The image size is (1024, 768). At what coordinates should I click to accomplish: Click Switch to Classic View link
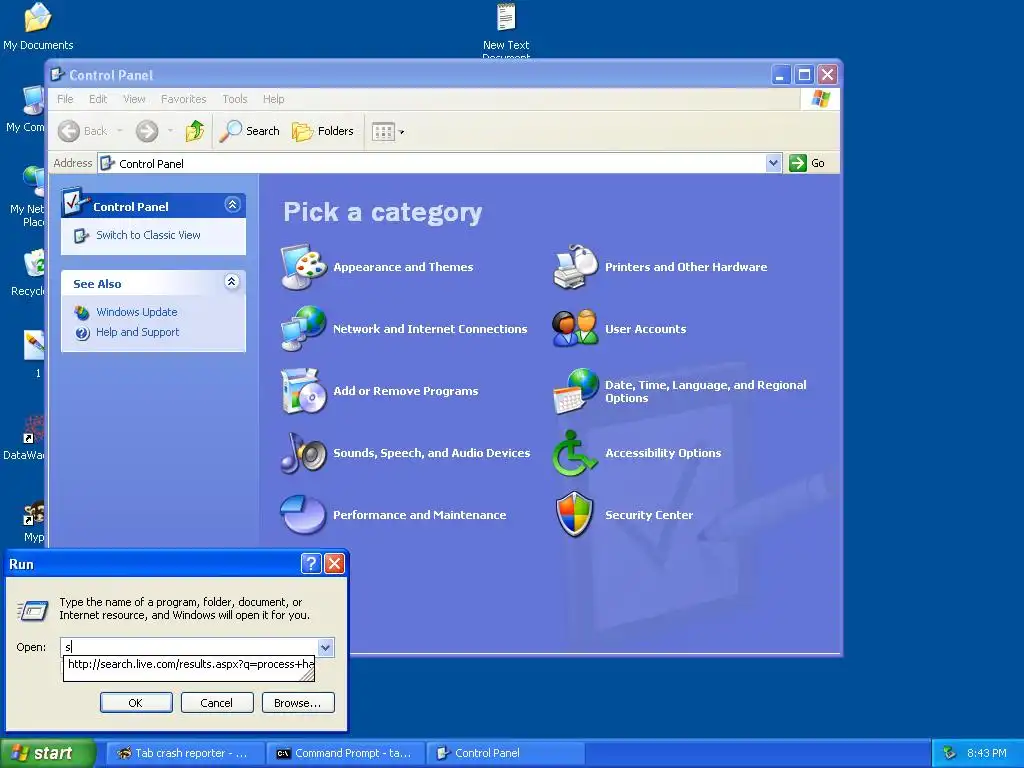tap(148, 235)
